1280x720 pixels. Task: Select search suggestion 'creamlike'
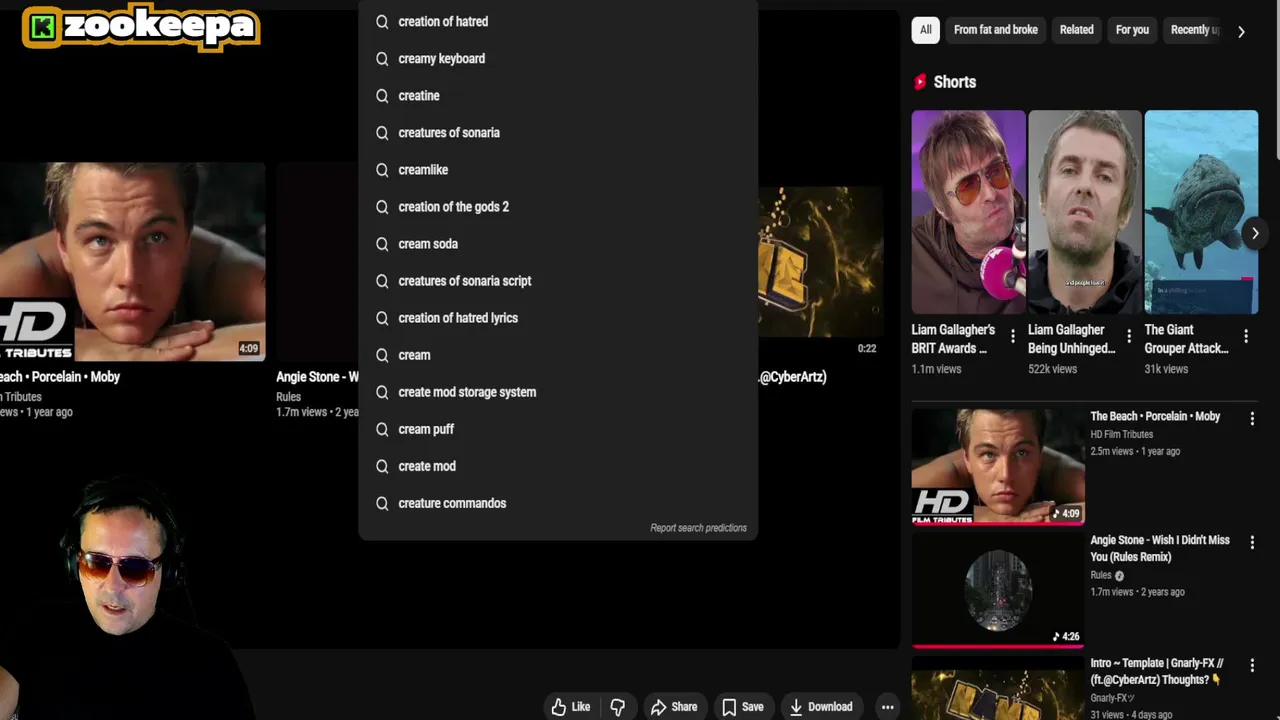tap(558, 169)
